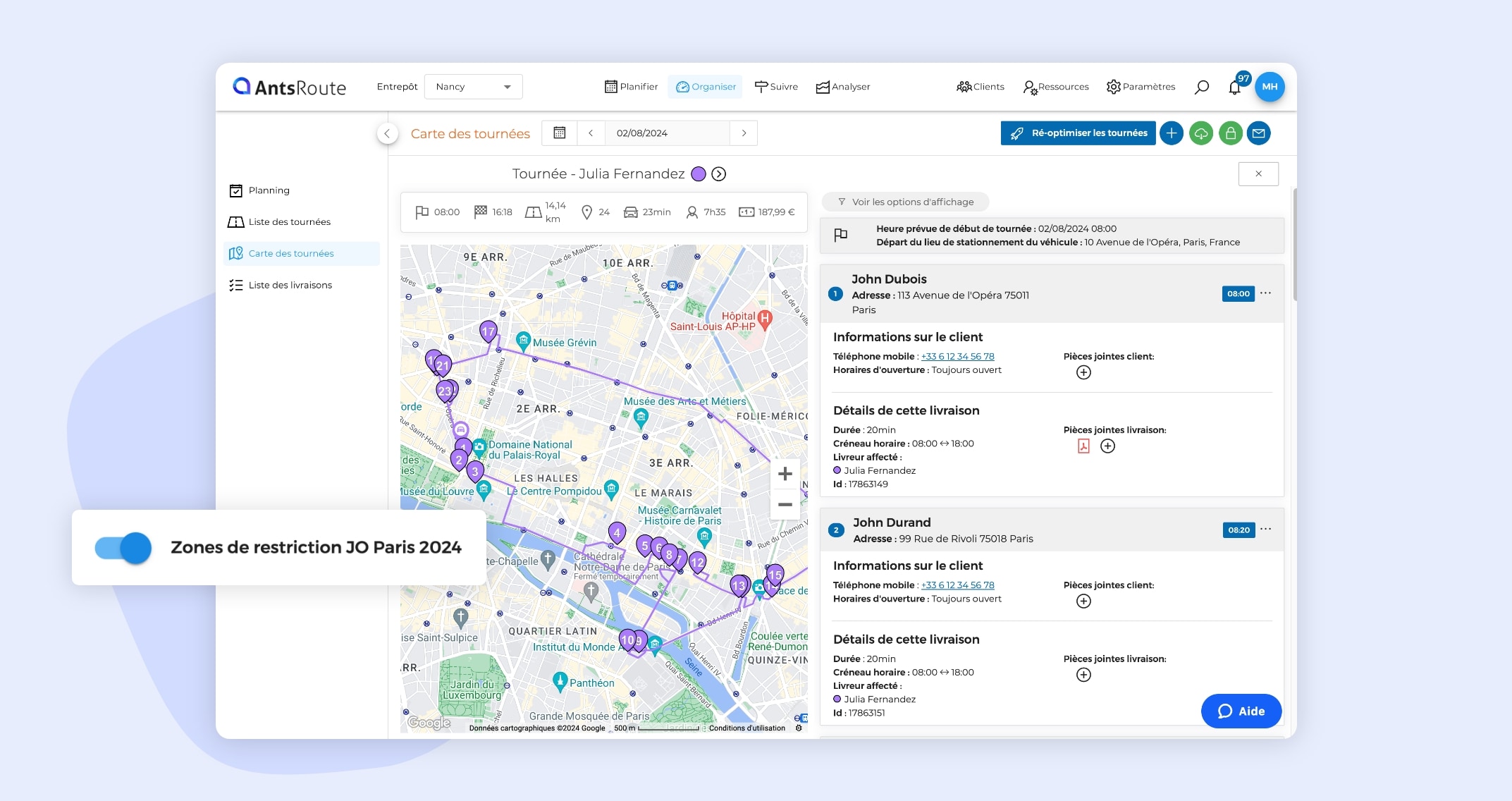
Task: Open the Entrepôt Nancy dropdown
Action: [x=474, y=87]
